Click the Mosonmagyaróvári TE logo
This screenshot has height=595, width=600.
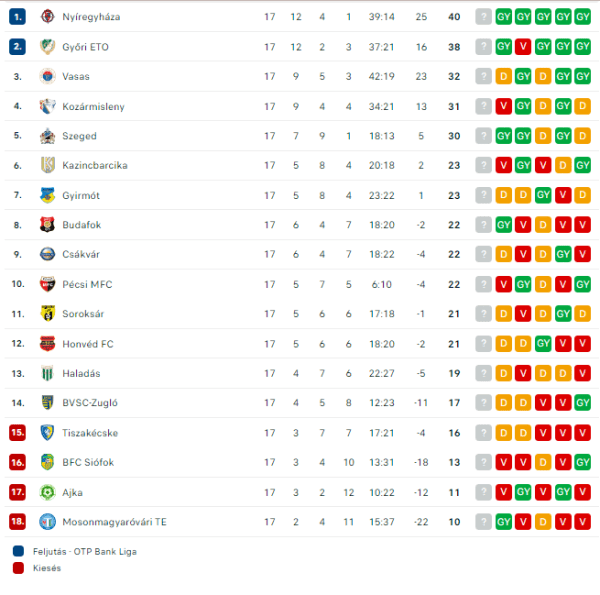pyautogui.click(x=47, y=522)
